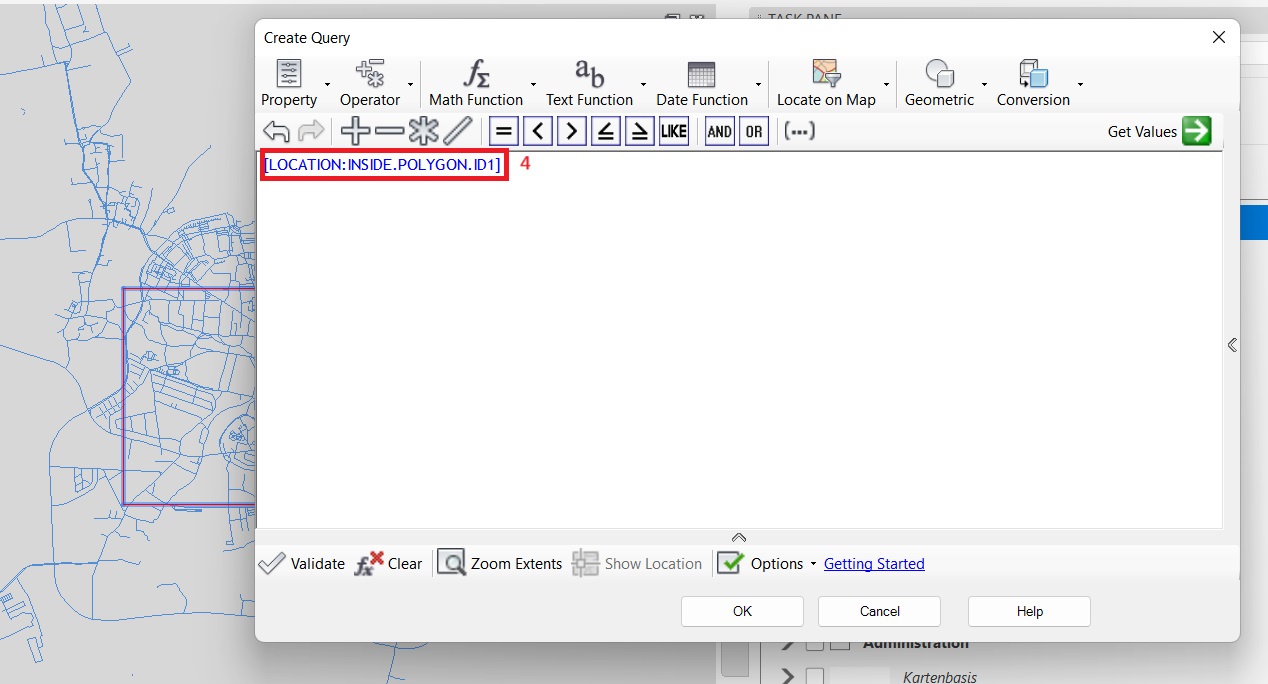Click the LOCATION INSIDE POLYGON expression text
The image size is (1268, 684).
[383, 164]
